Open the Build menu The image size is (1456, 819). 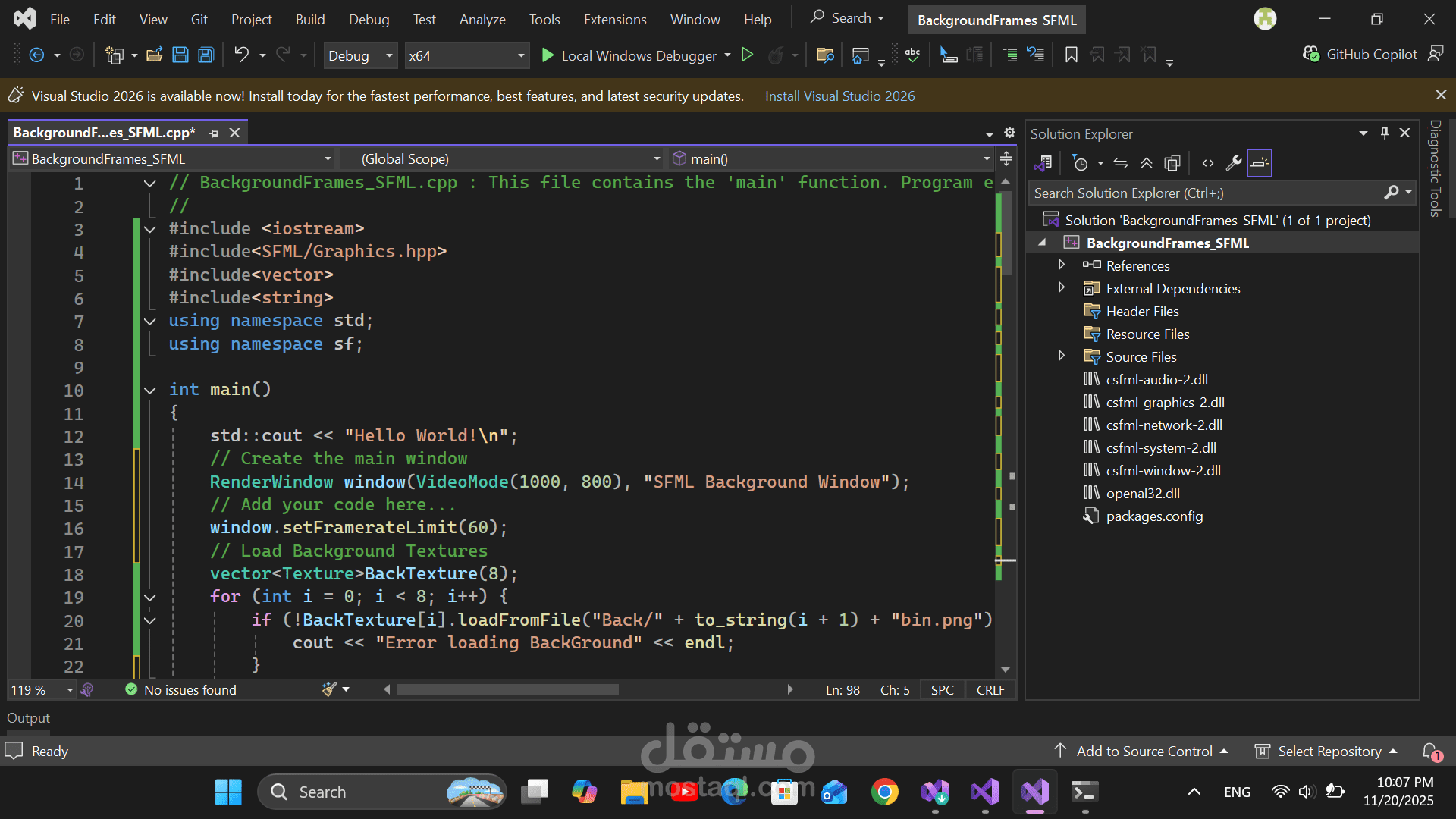pyautogui.click(x=309, y=19)
